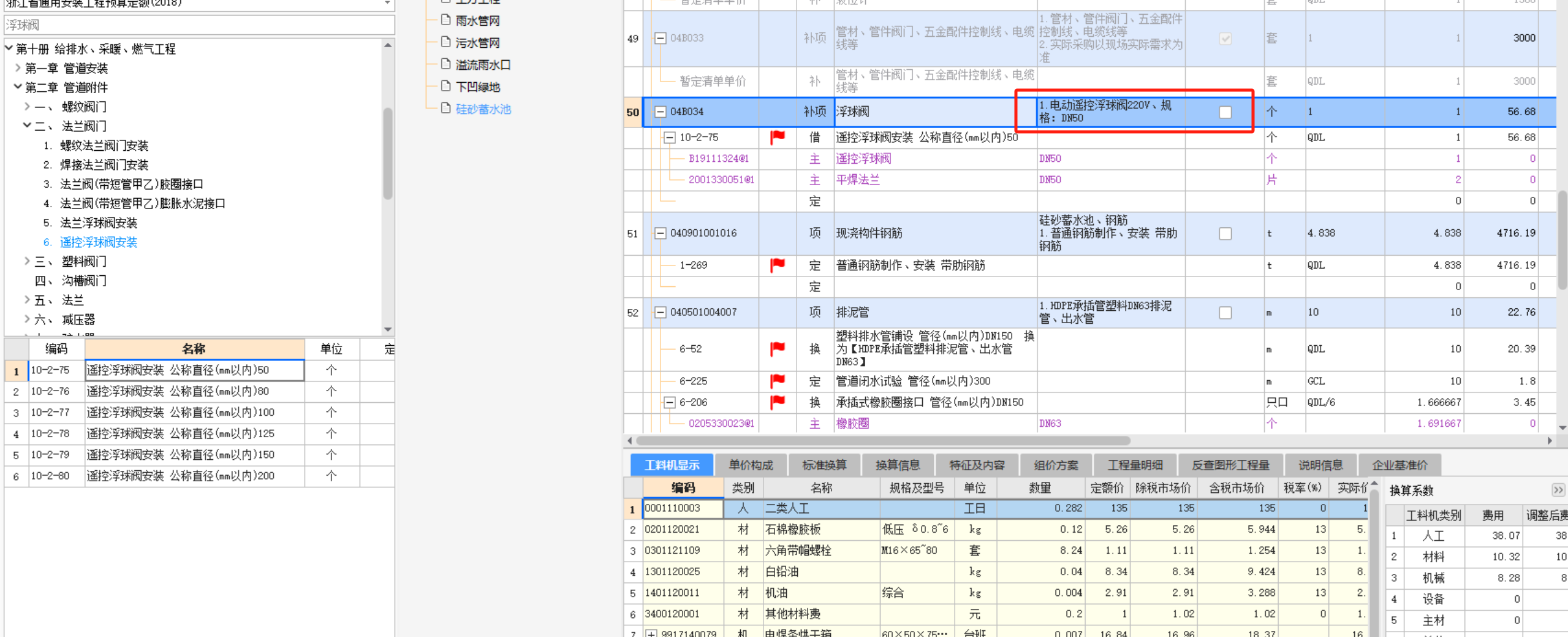Click the bill table vertical scrollbar thumb
The width and height of the screenshot is (1568, 637).
pos(1562,239)
